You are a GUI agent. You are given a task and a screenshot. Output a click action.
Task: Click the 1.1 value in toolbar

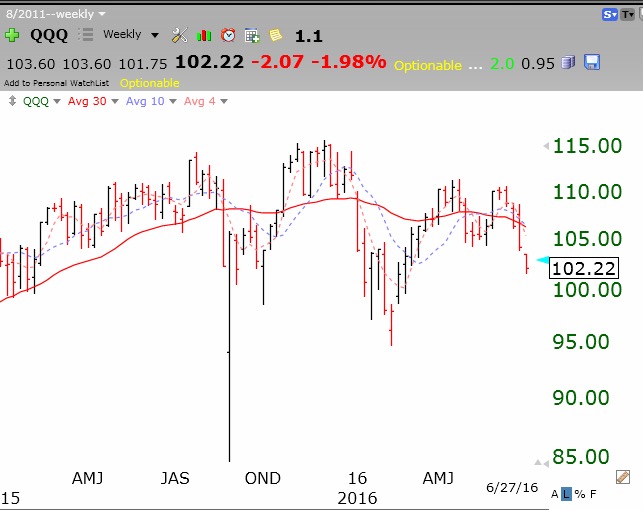308,36
